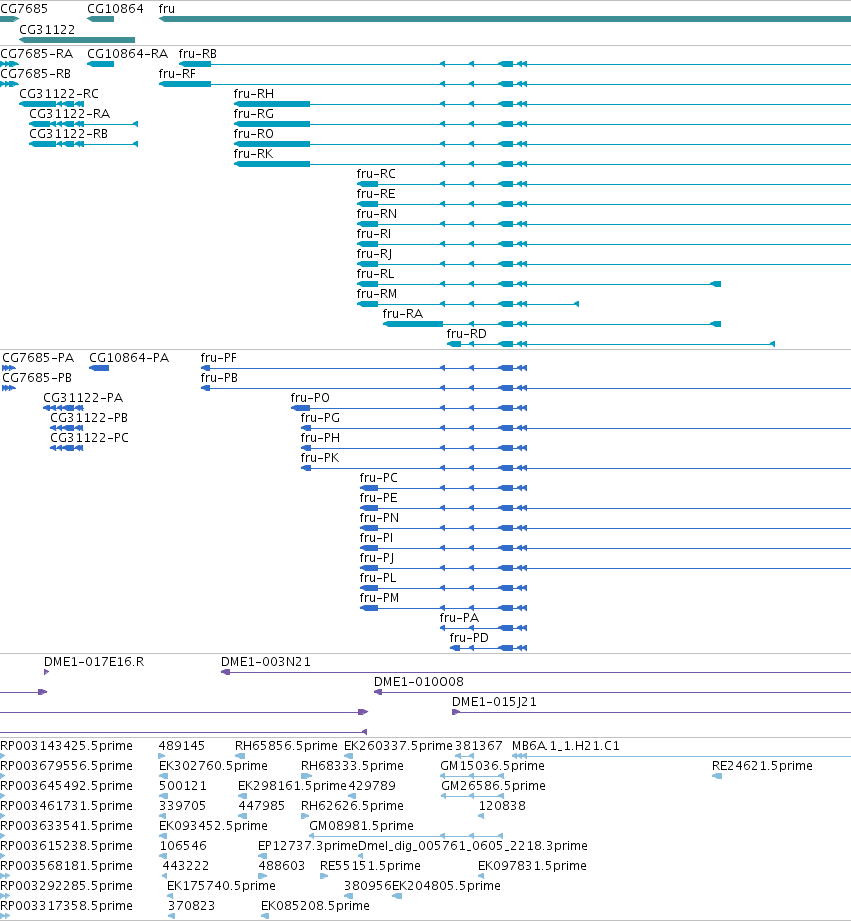Select the fru-PO protein label
The image size is (851, 921).
tap(310, 398)
